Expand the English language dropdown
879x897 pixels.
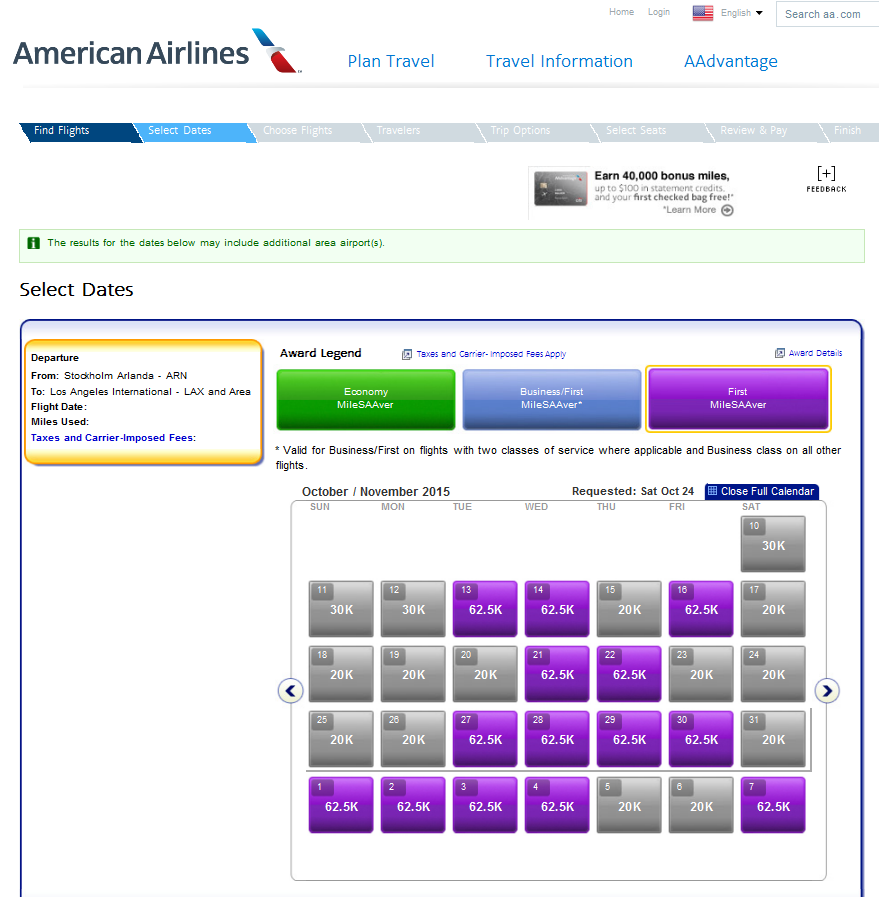[x=741, y=13]
